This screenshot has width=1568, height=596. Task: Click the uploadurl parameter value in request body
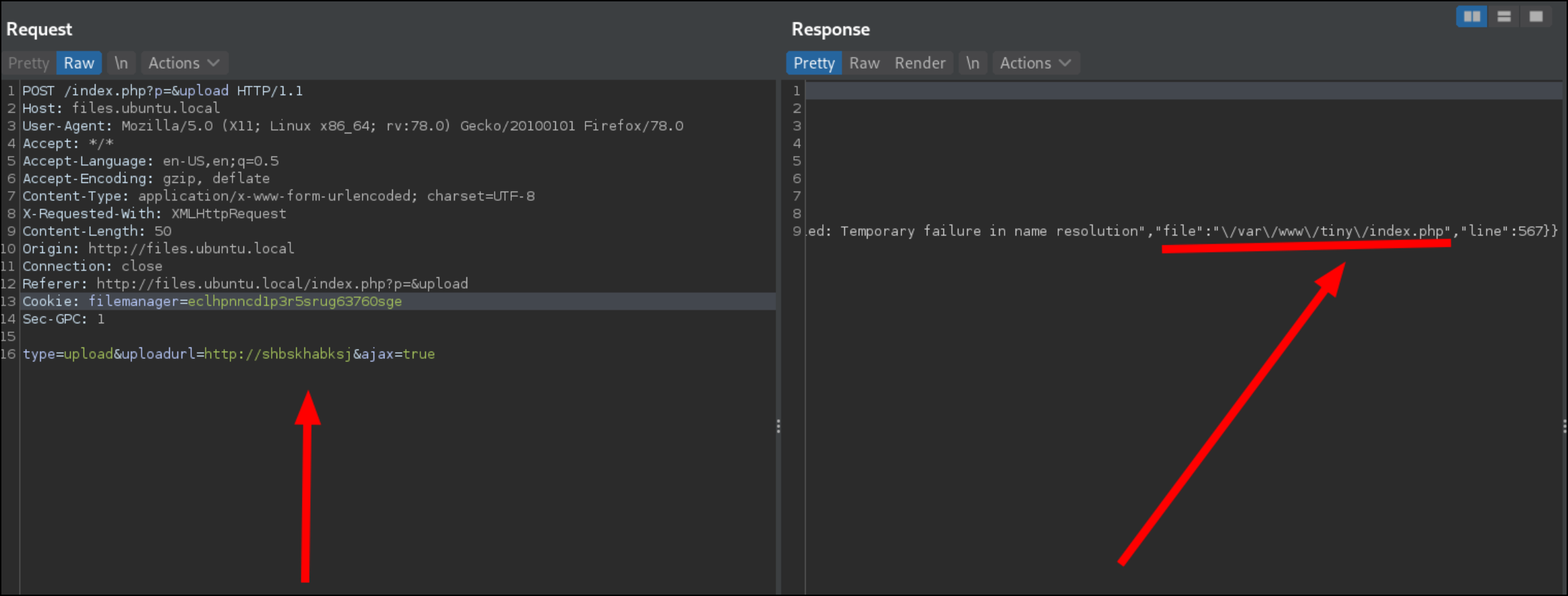click(278, 354)
